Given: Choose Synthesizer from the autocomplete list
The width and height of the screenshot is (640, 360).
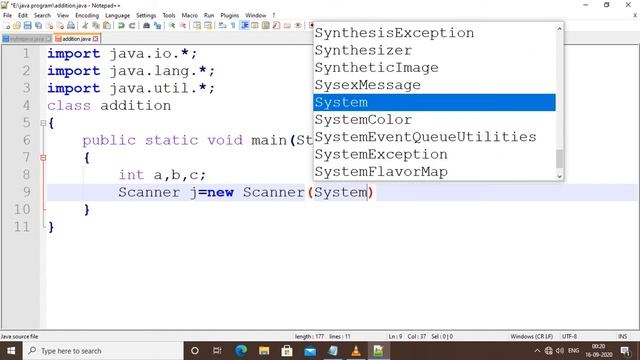Looking at the screenshot, I should tap(434, 50).
